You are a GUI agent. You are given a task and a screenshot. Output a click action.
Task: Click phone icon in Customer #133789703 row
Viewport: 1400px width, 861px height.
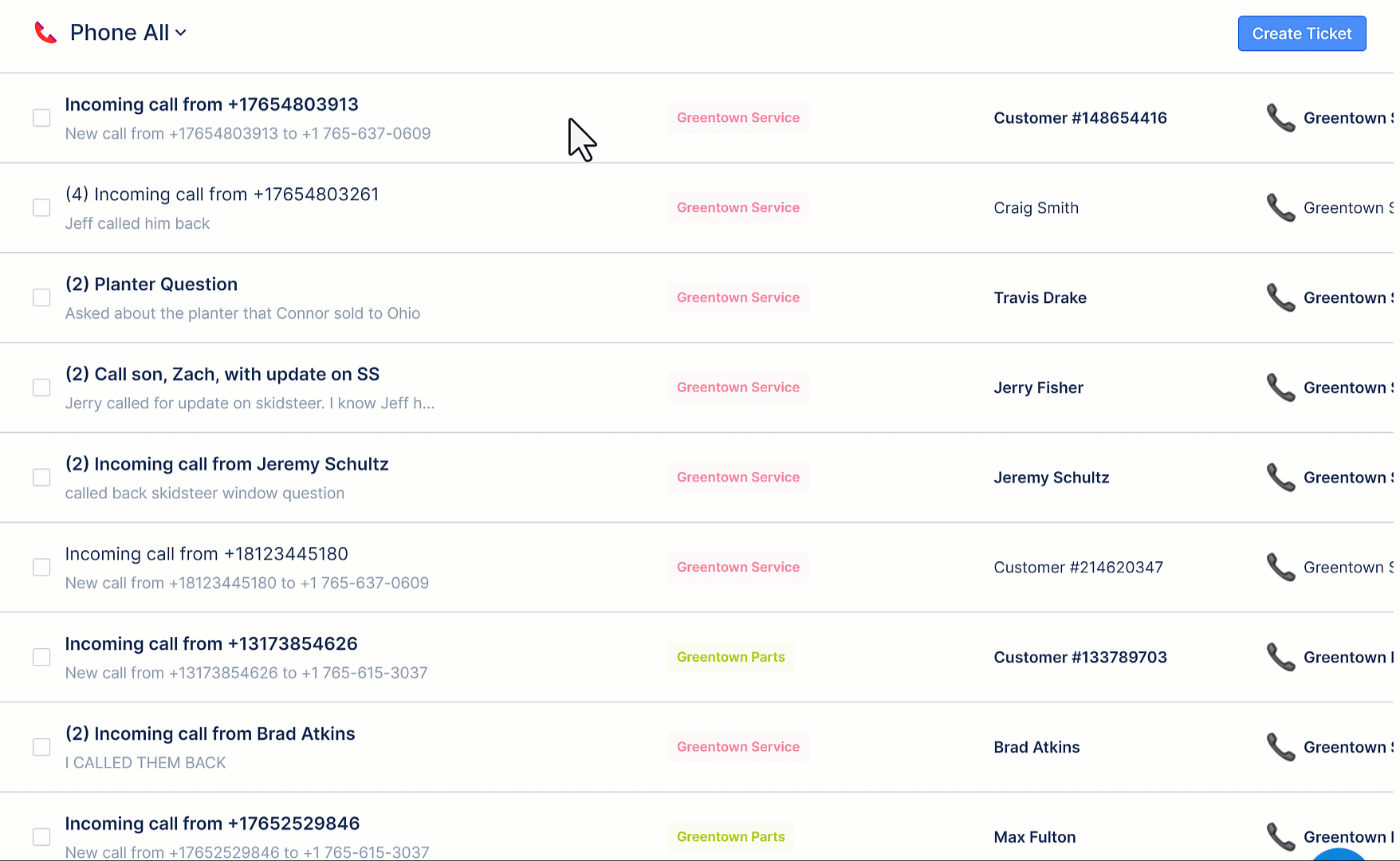1280,658
